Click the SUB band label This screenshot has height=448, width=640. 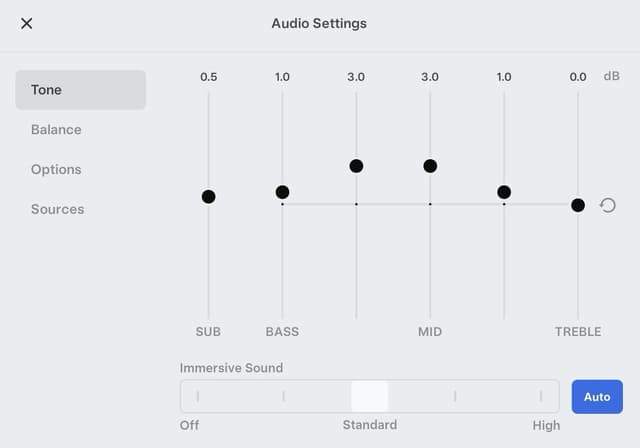click(x=208, y=331)
